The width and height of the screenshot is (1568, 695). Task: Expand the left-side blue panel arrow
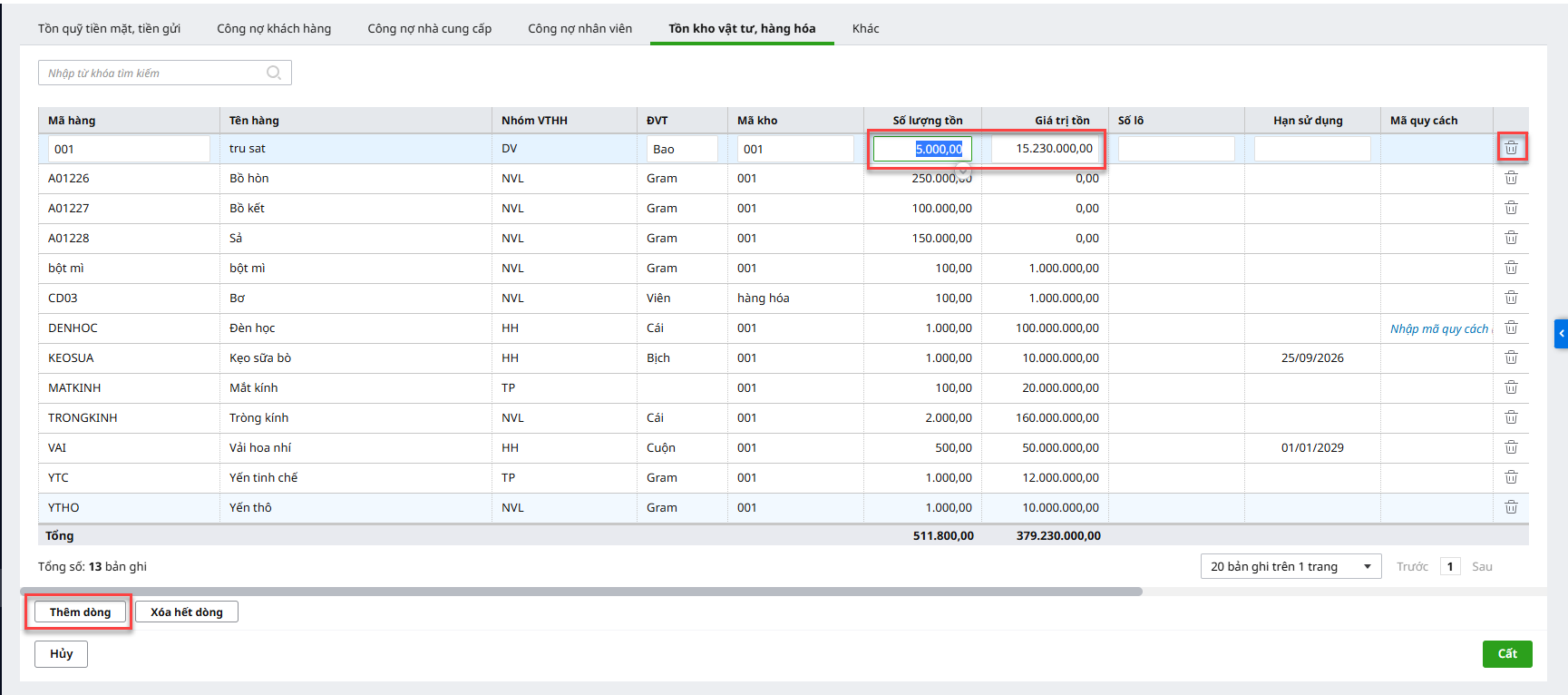click(1561, 334)
